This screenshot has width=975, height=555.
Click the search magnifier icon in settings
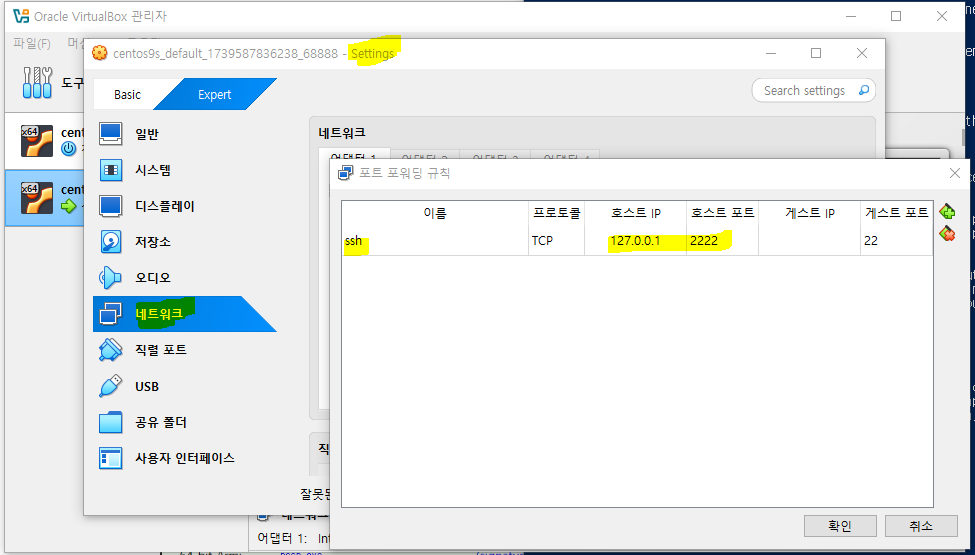click(x=863, y=91)
